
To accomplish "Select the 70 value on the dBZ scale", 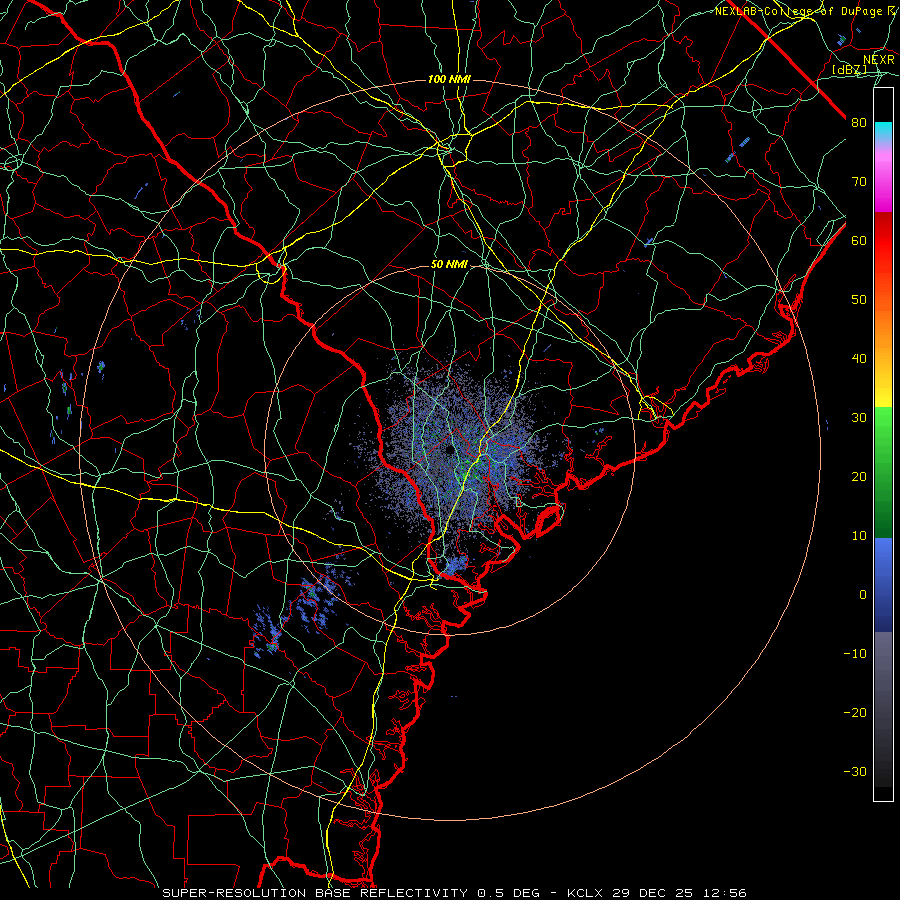I will pyautogui.click(x=859, y=181).
